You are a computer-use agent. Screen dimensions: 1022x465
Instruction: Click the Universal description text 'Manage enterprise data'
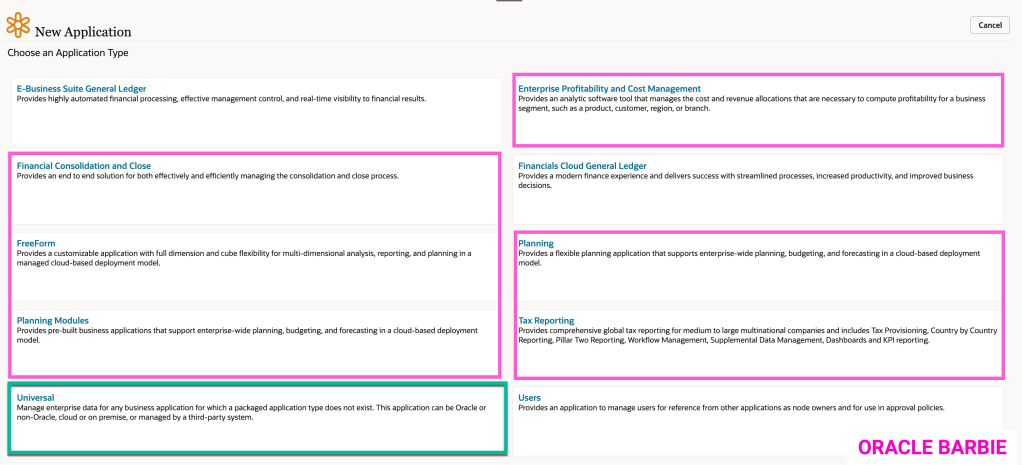point(252,413)
